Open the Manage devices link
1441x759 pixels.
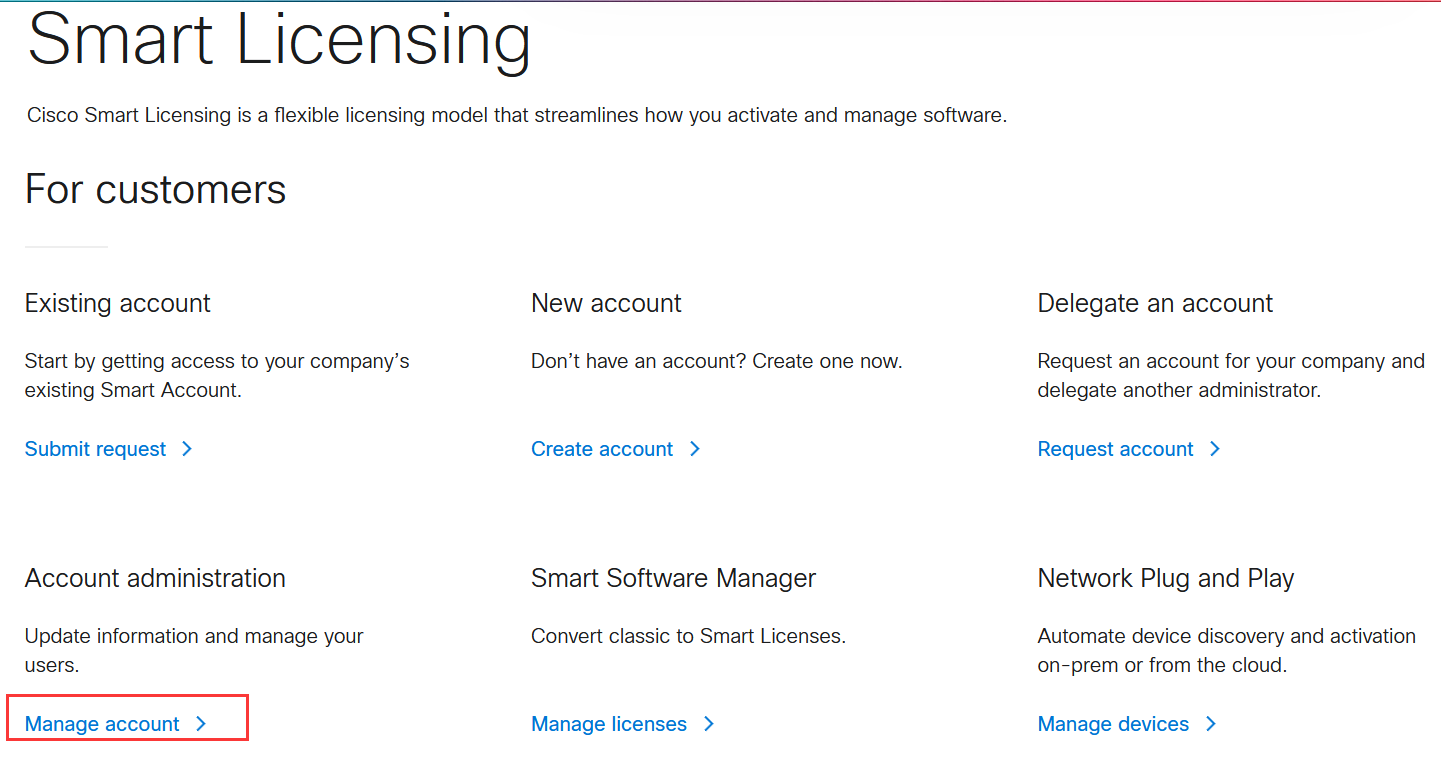click(1113, 724)
